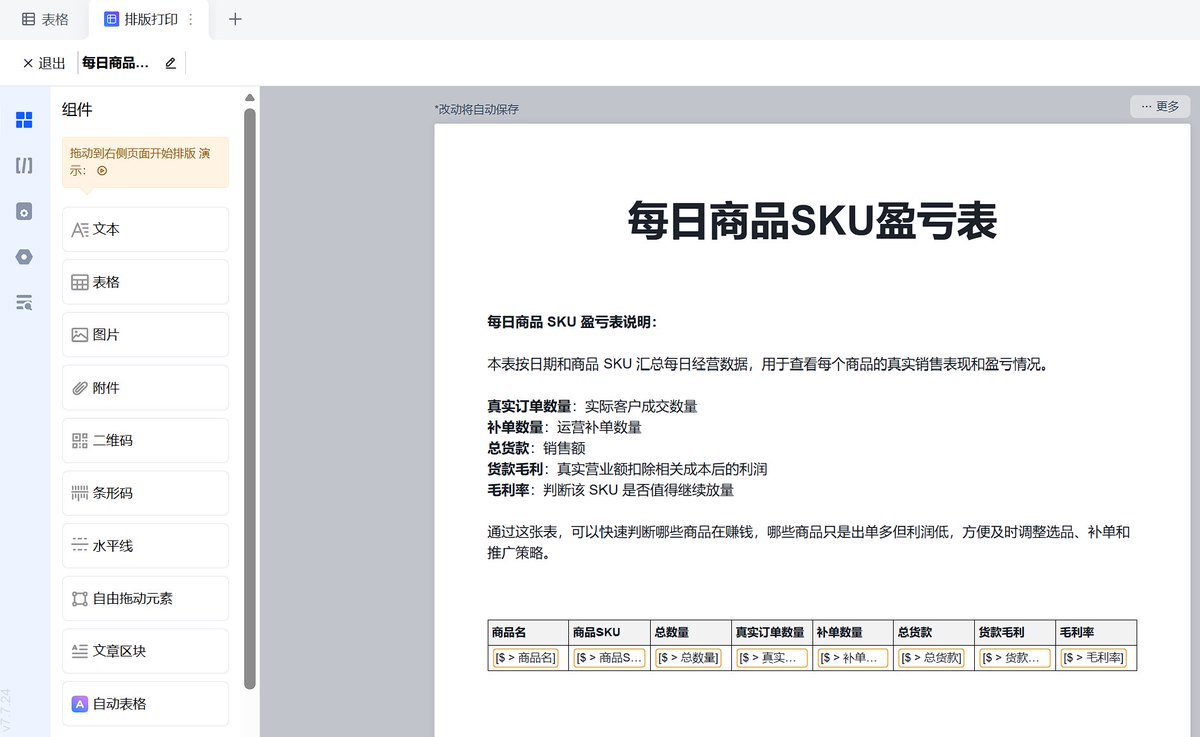Screen dimensions: 1200x737
Task: Pick the 条形码 barcode component
Action: [x=145, y=493]
